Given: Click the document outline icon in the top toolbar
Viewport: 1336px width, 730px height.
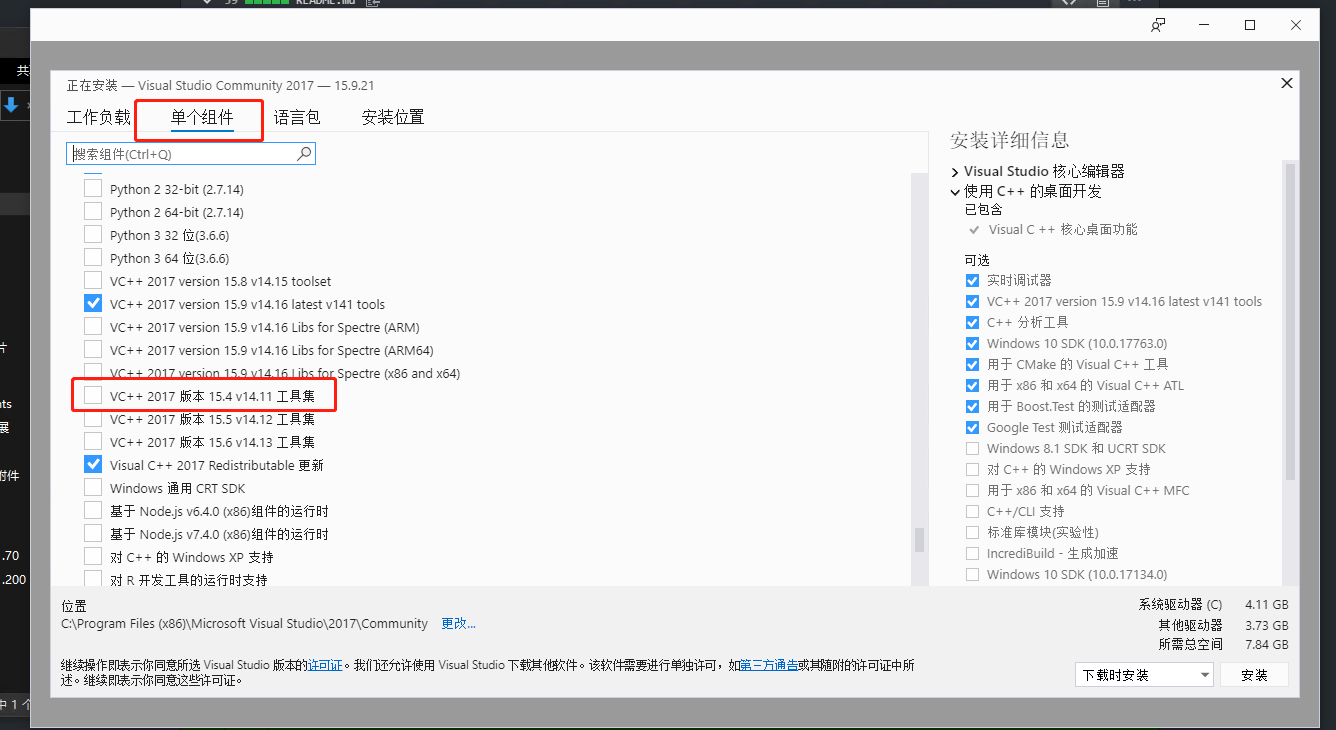Looking at the screenshot, I should (1103, 3).
